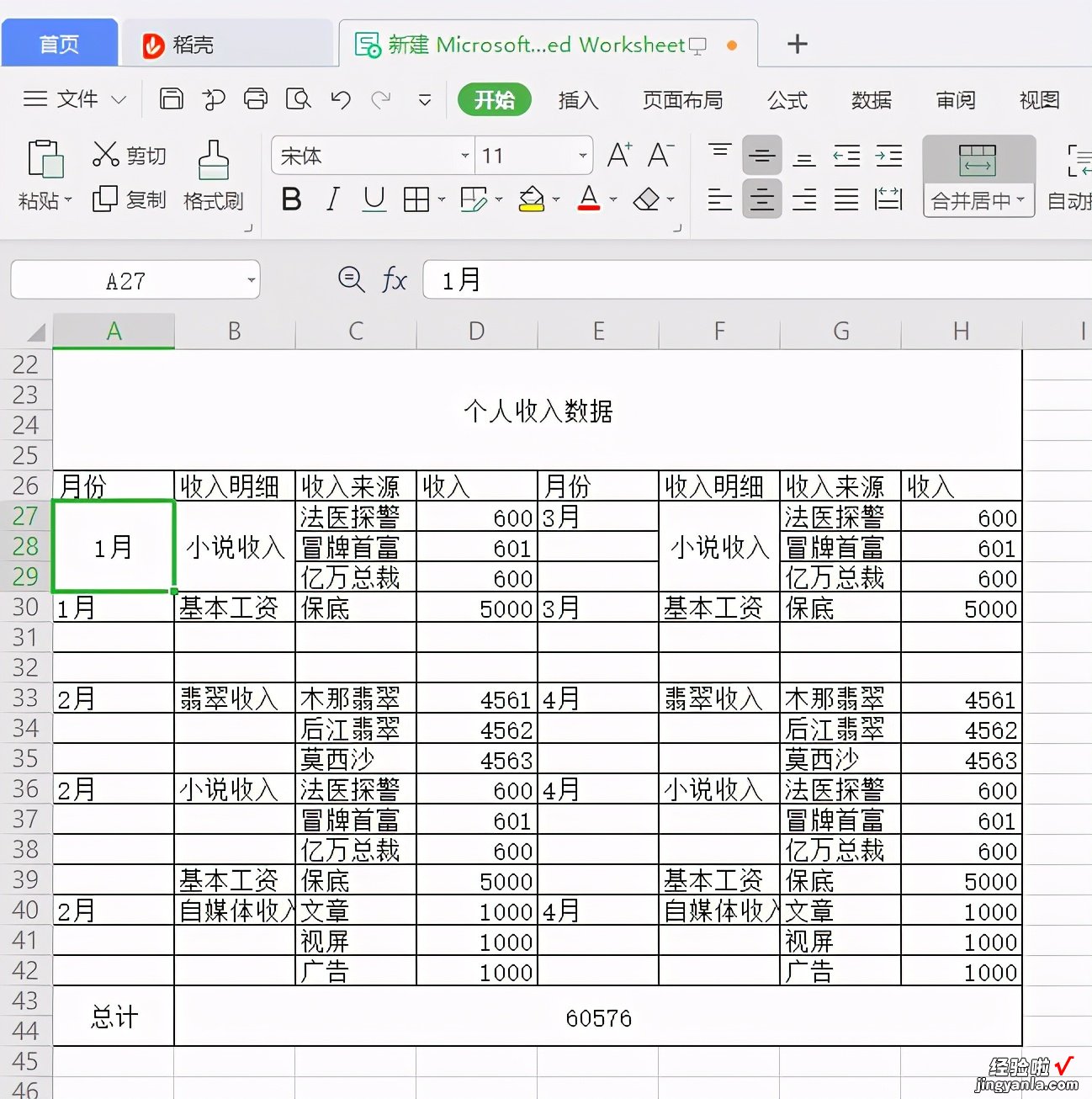
Task: Click the Print icon
Action: 256,99
